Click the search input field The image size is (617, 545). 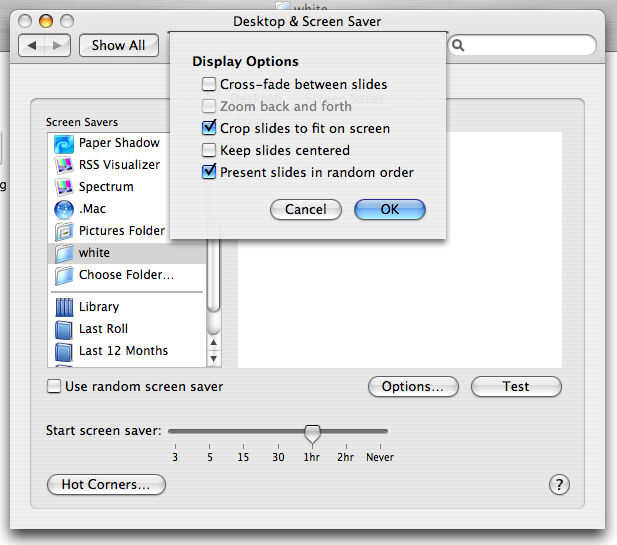522,45
